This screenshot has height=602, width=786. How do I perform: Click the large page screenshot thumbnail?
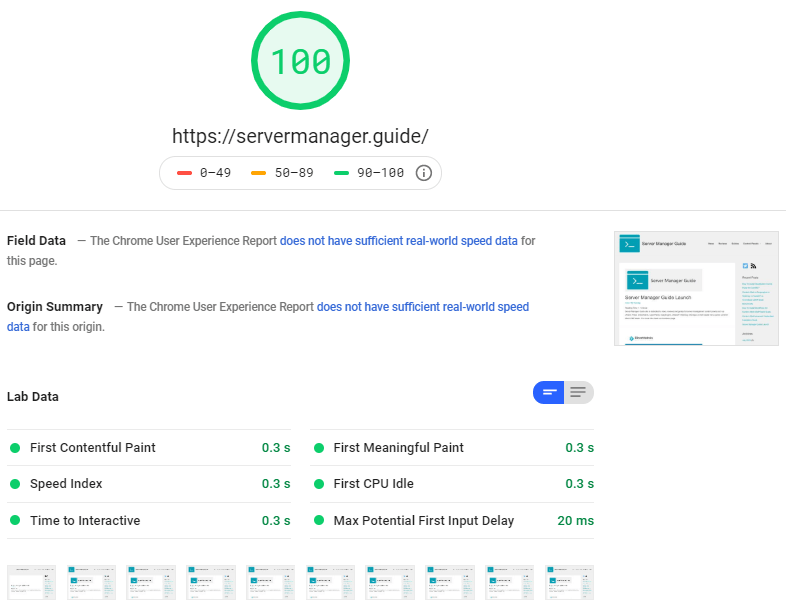696,289
